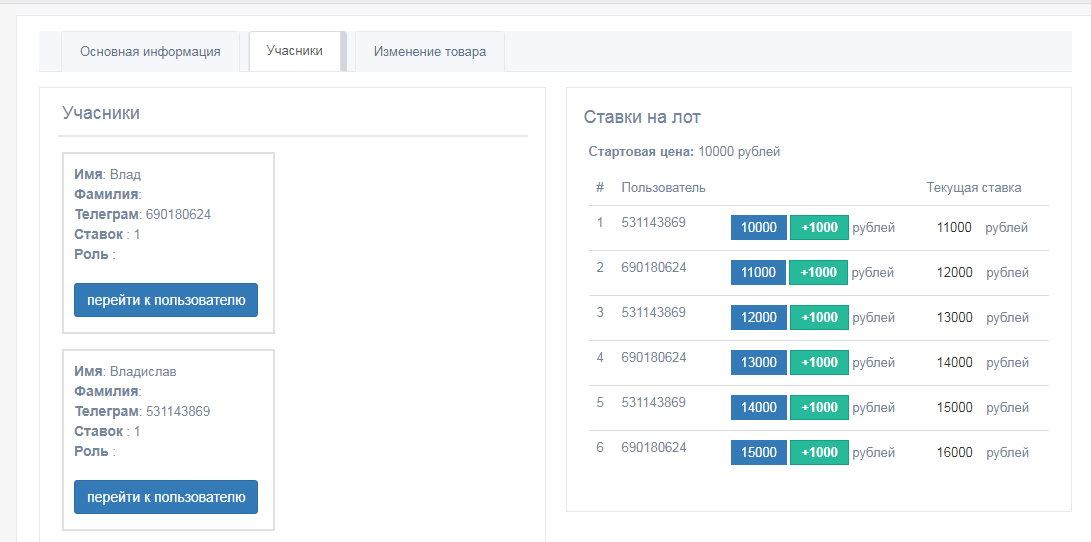This screenshot has height=542, width=1091.
Task: Click the blue 10000 bid button
Action: click(758, 228)
